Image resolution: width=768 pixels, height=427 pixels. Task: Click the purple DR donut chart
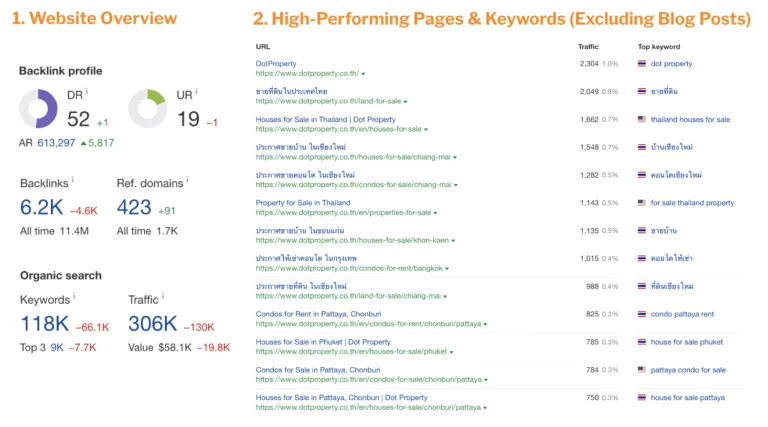coord(38,108)
